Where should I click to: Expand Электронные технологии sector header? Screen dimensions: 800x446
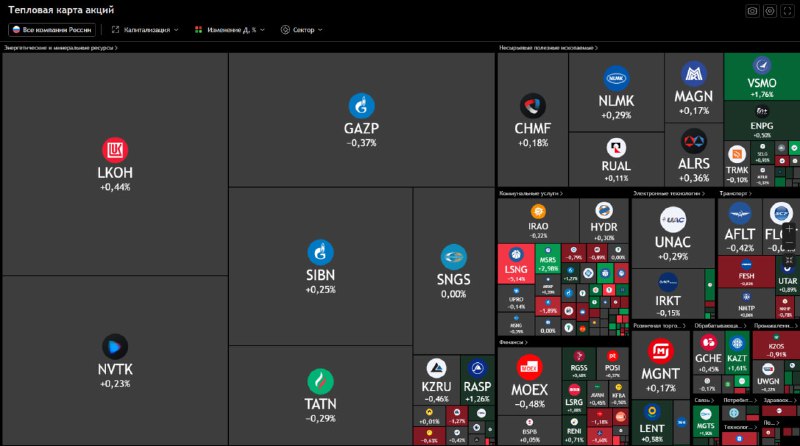669,193
